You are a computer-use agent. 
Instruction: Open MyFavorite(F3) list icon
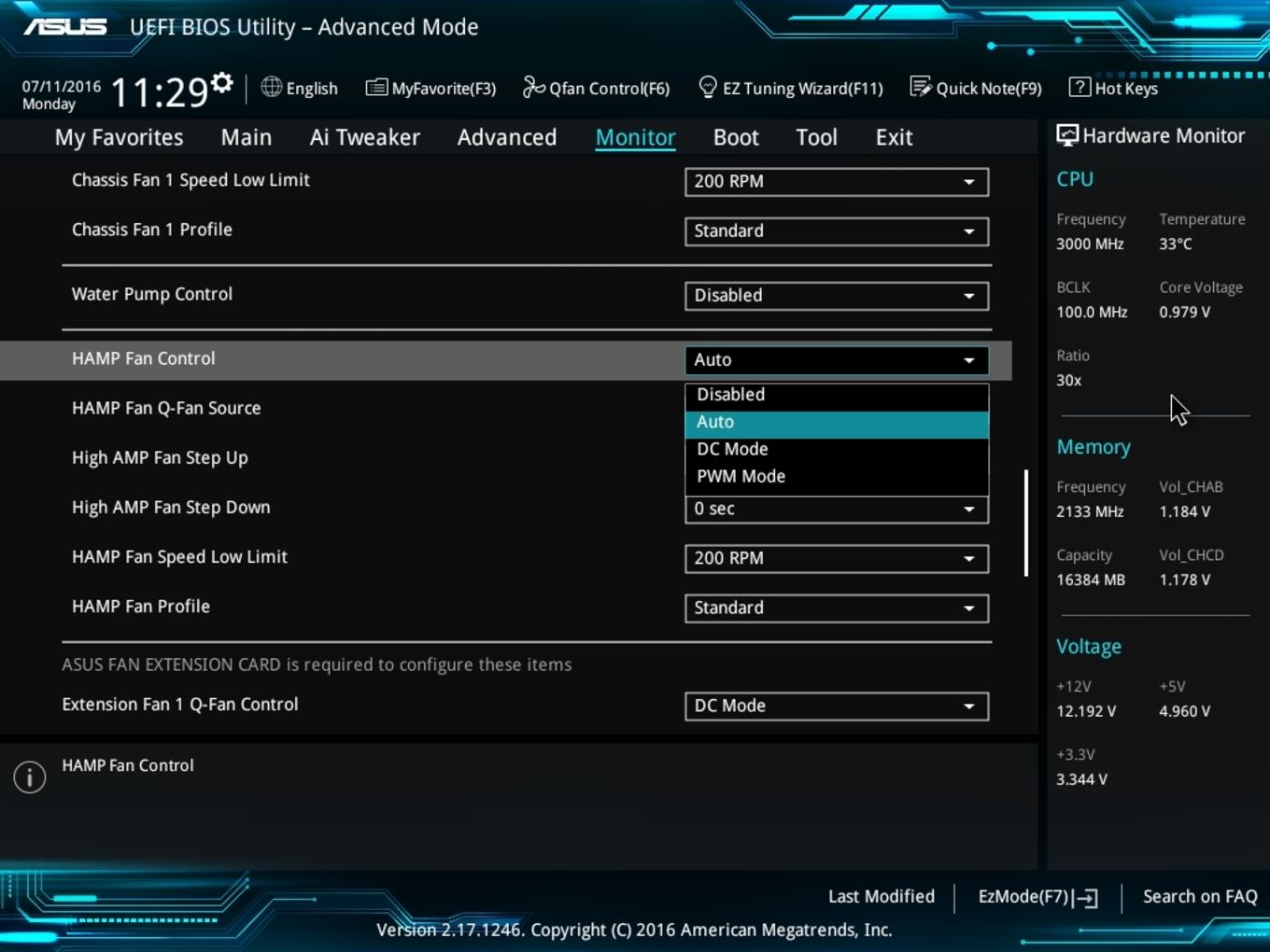(376, 88)
